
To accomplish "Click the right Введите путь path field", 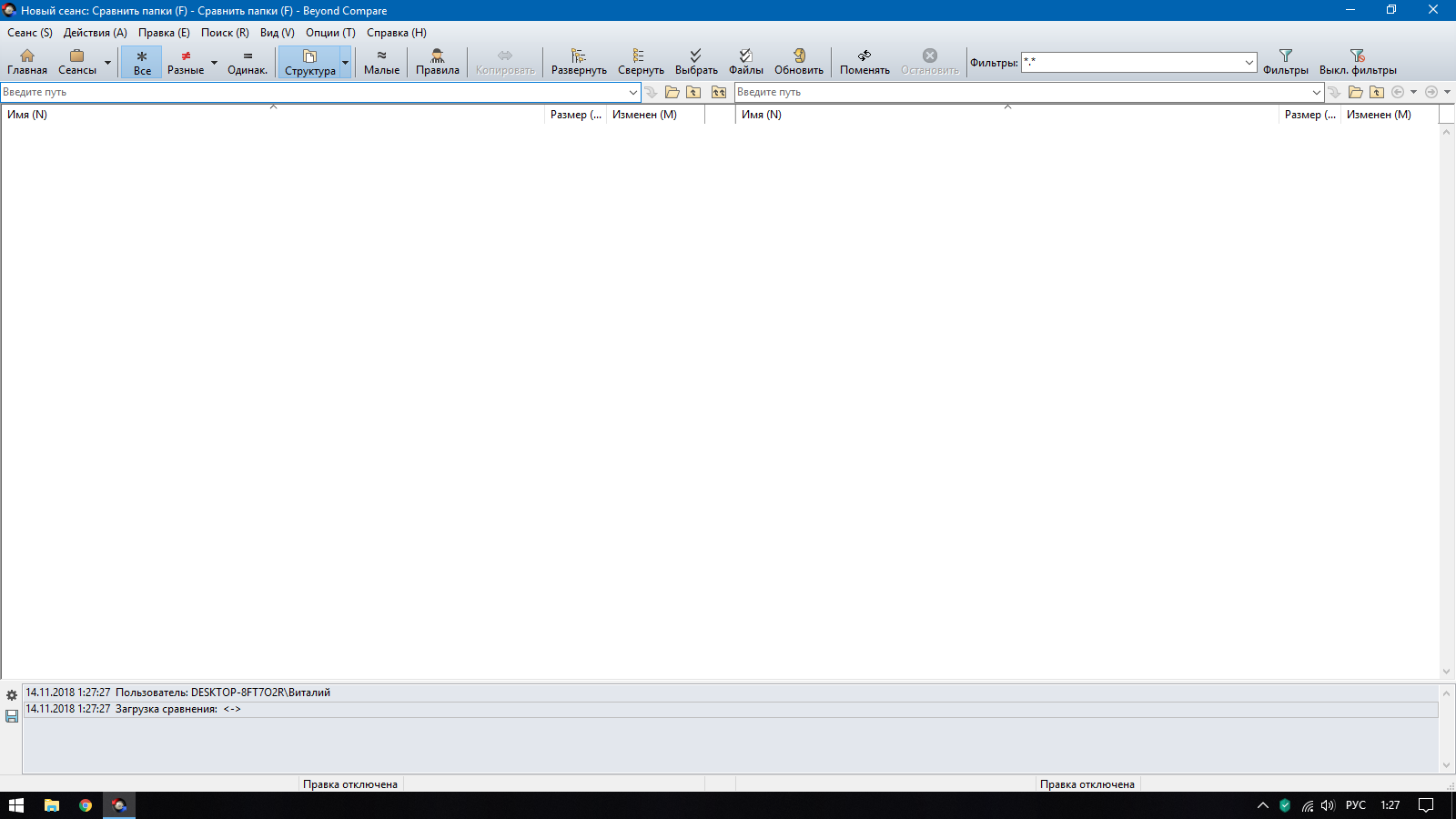I will pyautogui.click(x=1019, y=92).
